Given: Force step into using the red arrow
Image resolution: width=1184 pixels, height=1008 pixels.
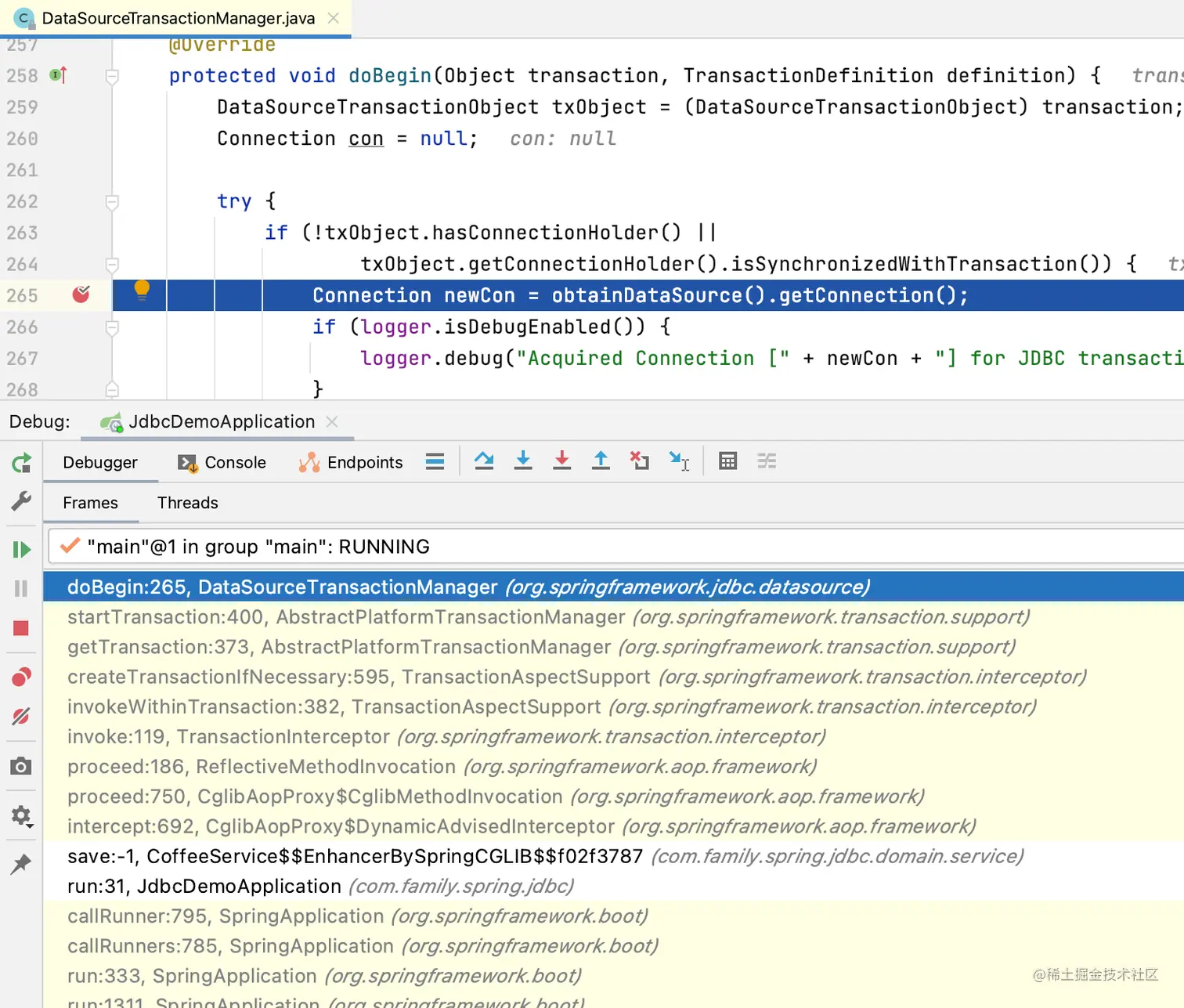Looking at the screenshot, I should click(561, 461).
